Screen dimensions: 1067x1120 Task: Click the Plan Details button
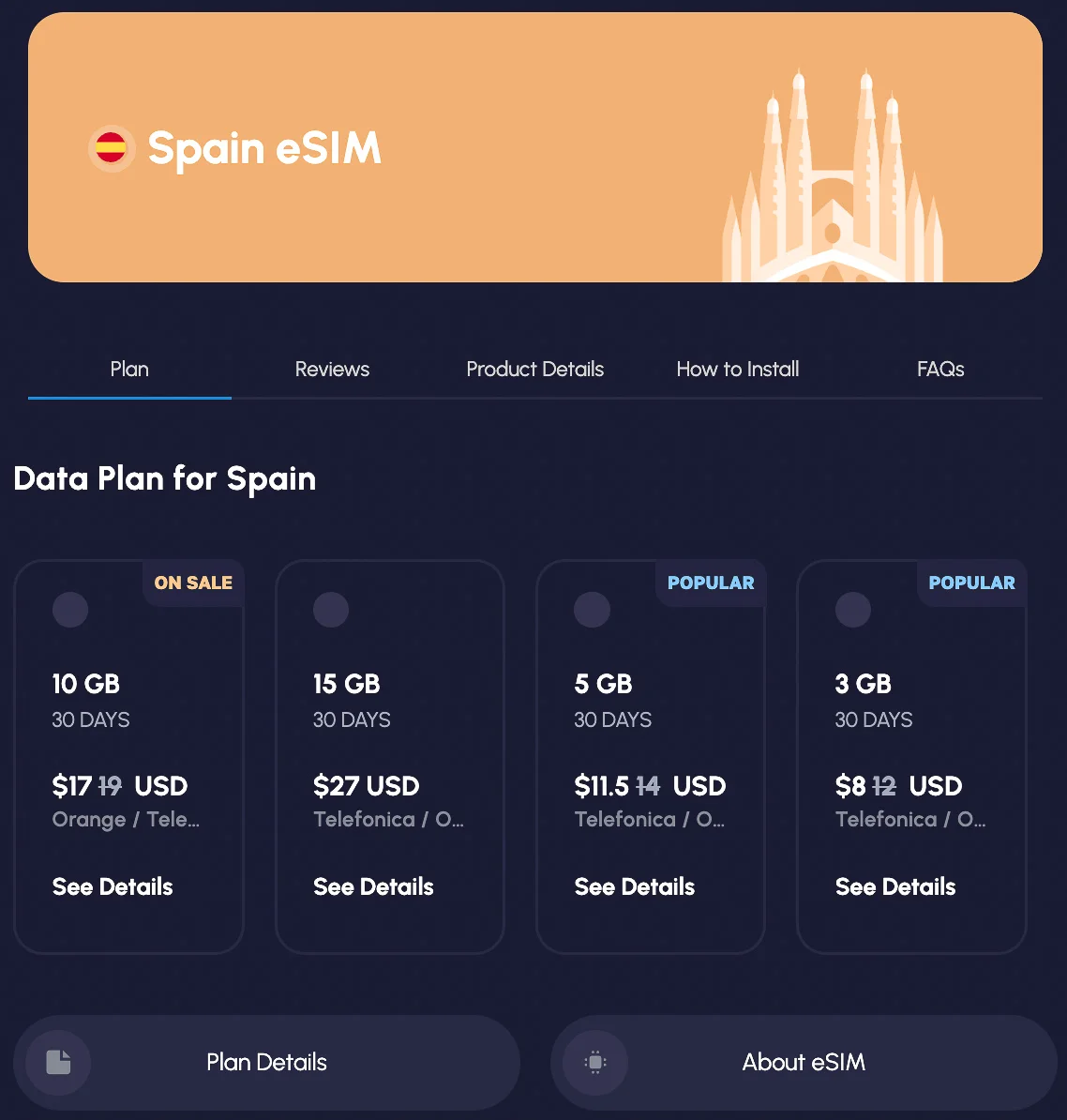coord(266,1062)
